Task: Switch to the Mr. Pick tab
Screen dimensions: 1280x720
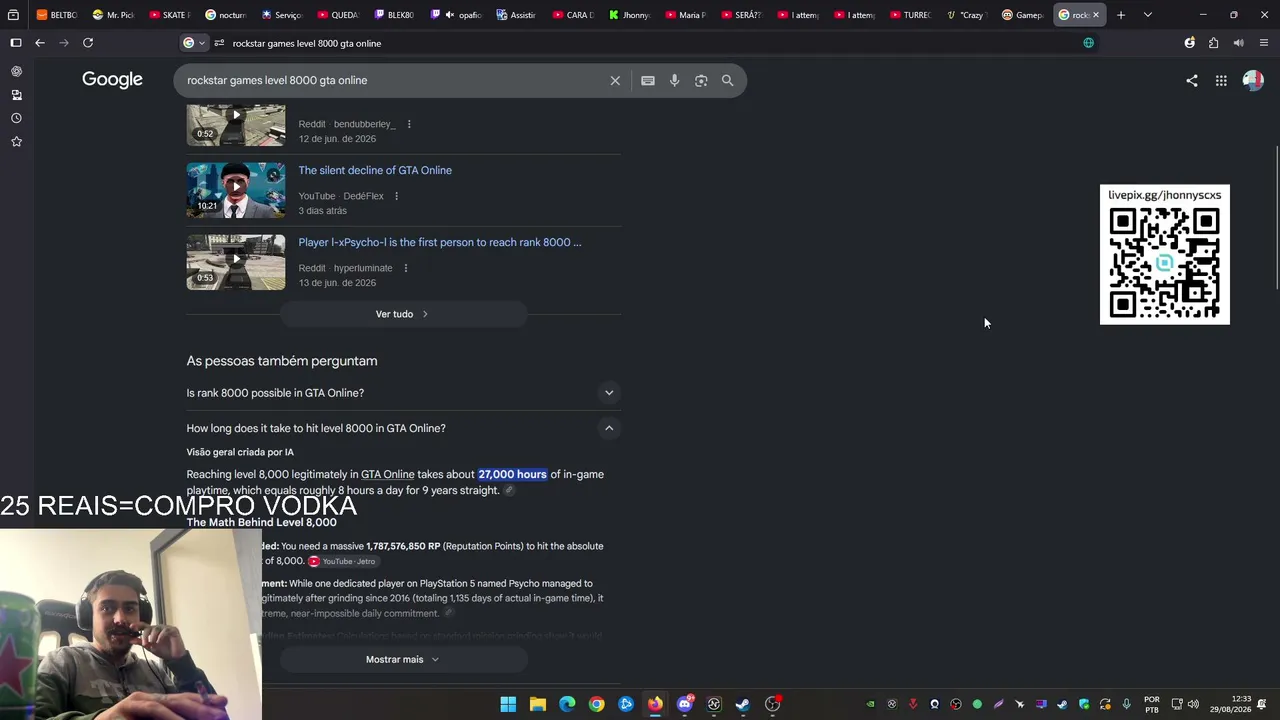Action: pos(112,15)
